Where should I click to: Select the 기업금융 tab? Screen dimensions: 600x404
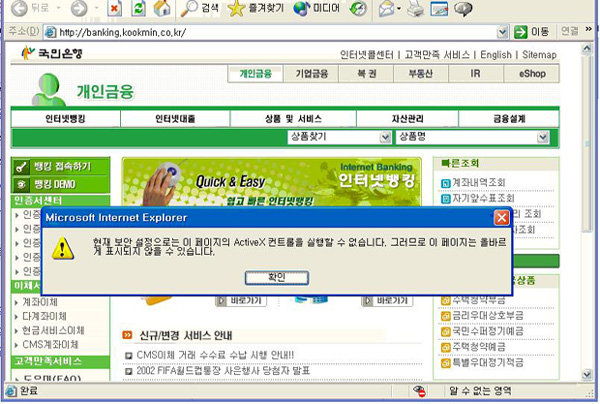point(311,73)
